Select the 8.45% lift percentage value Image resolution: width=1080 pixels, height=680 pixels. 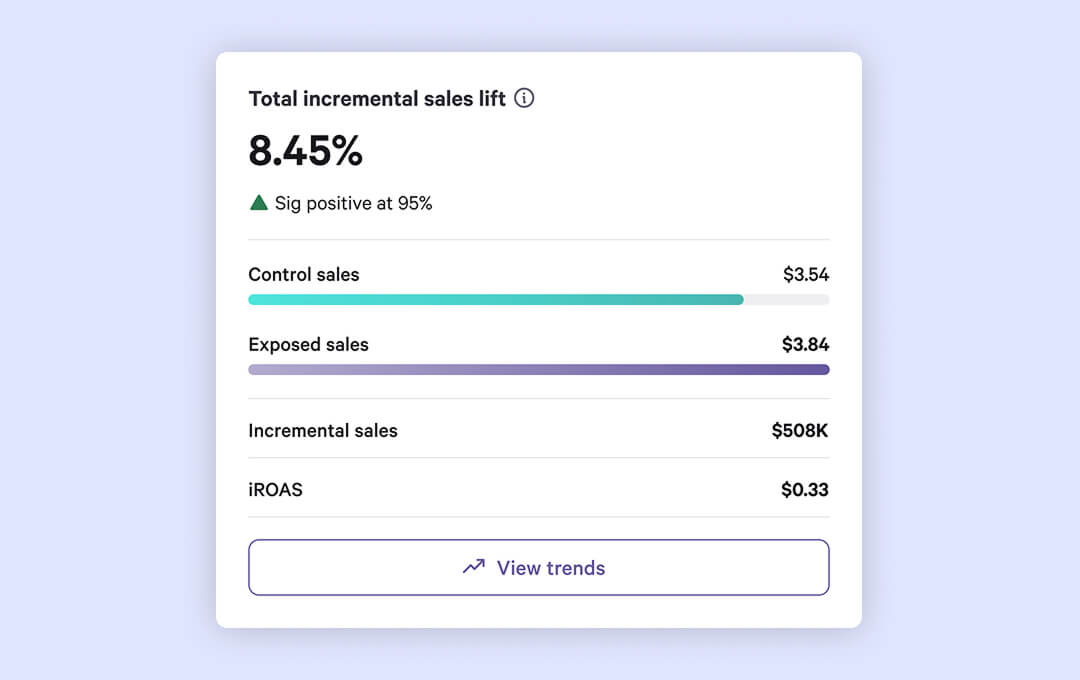click(305, 151)
